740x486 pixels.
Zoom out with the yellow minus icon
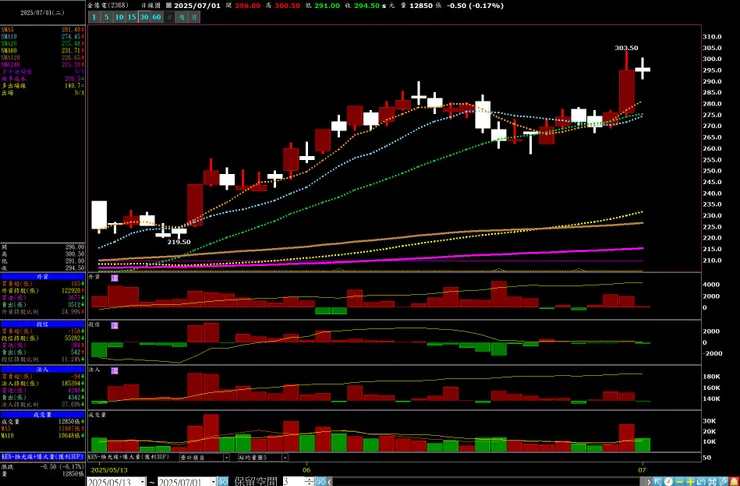(x=679, y=481)
